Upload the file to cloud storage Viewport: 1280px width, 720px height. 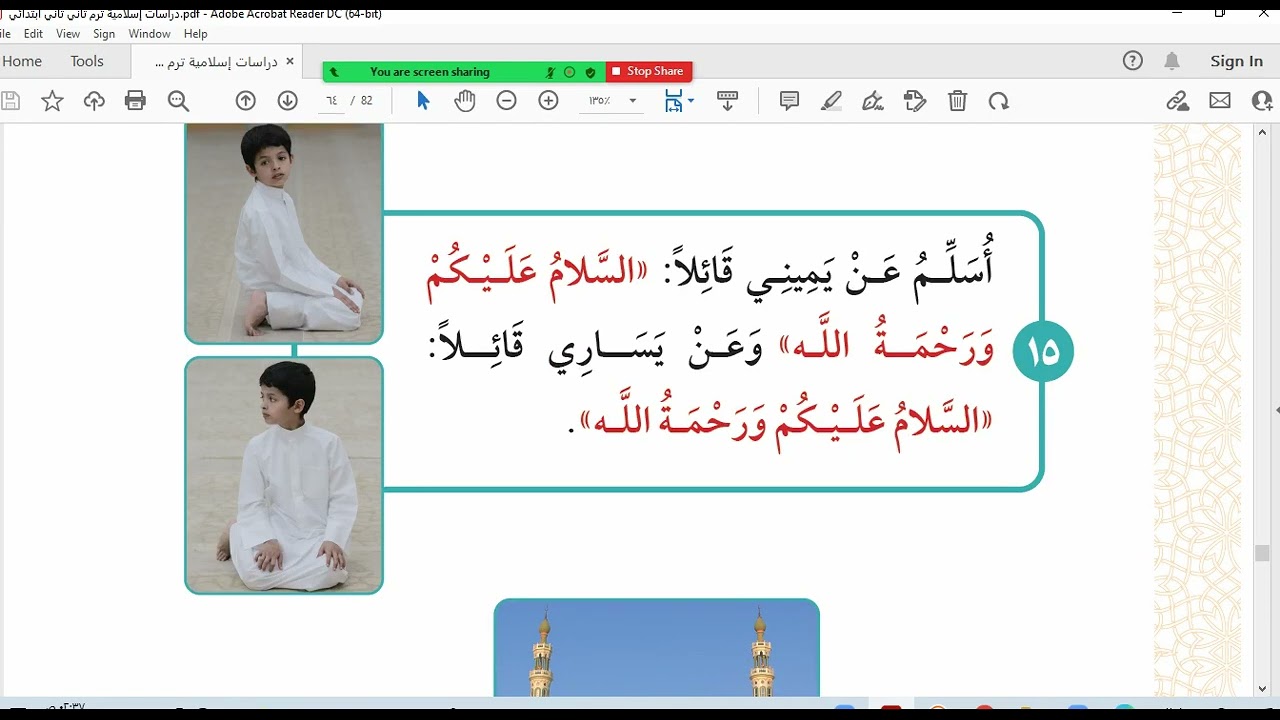94,101
